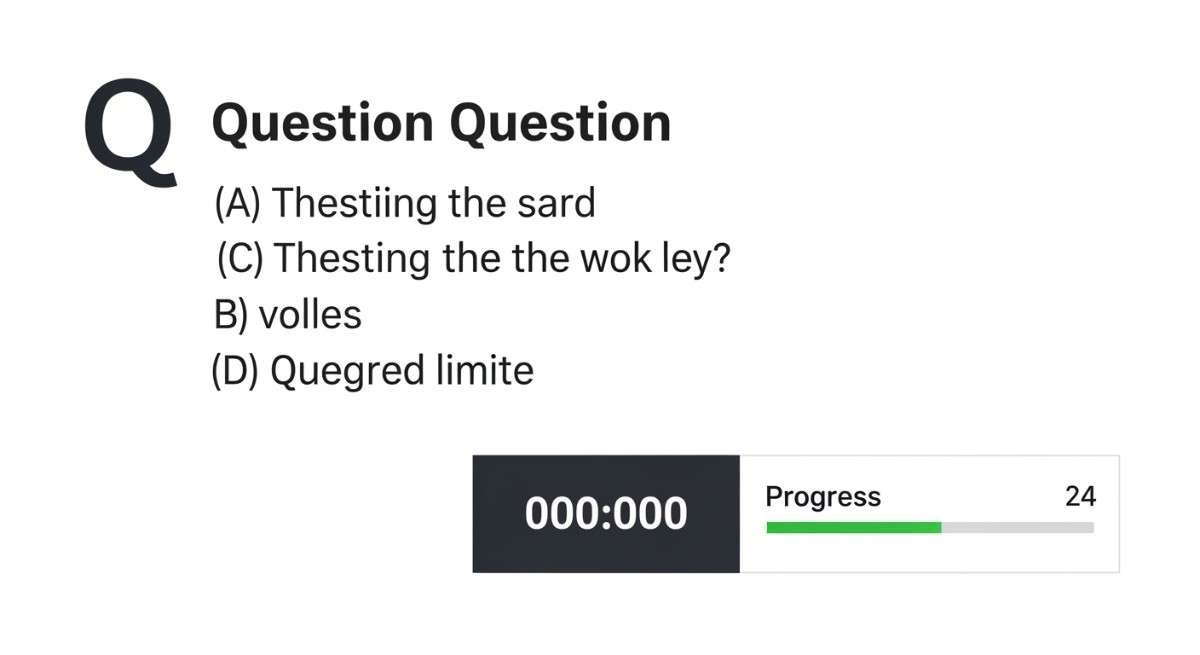Click the second word "Question" in the heading

(560, 124)
